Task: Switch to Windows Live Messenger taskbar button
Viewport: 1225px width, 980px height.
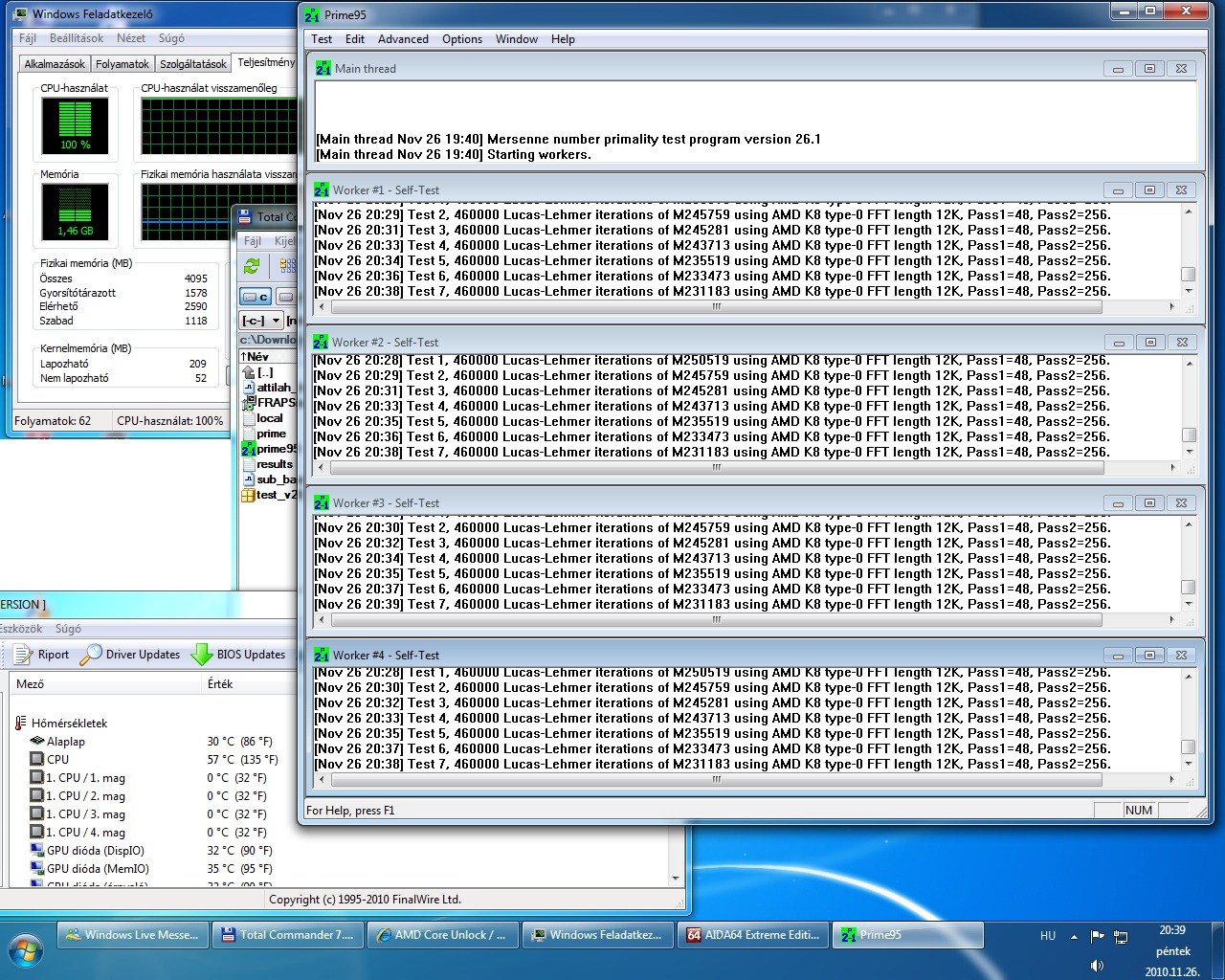Action: (134, 935)
